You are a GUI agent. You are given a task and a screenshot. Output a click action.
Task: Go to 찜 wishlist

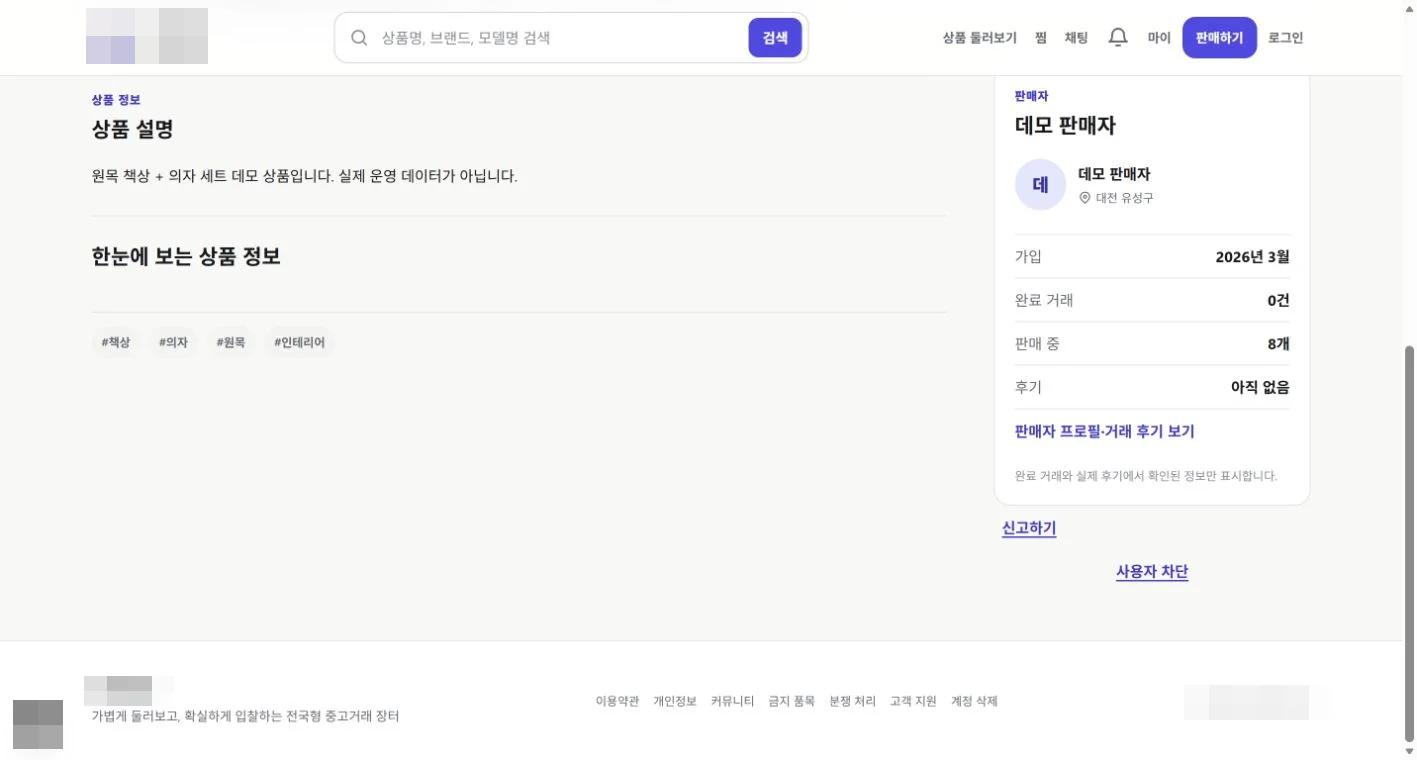tap(1041, 38)
